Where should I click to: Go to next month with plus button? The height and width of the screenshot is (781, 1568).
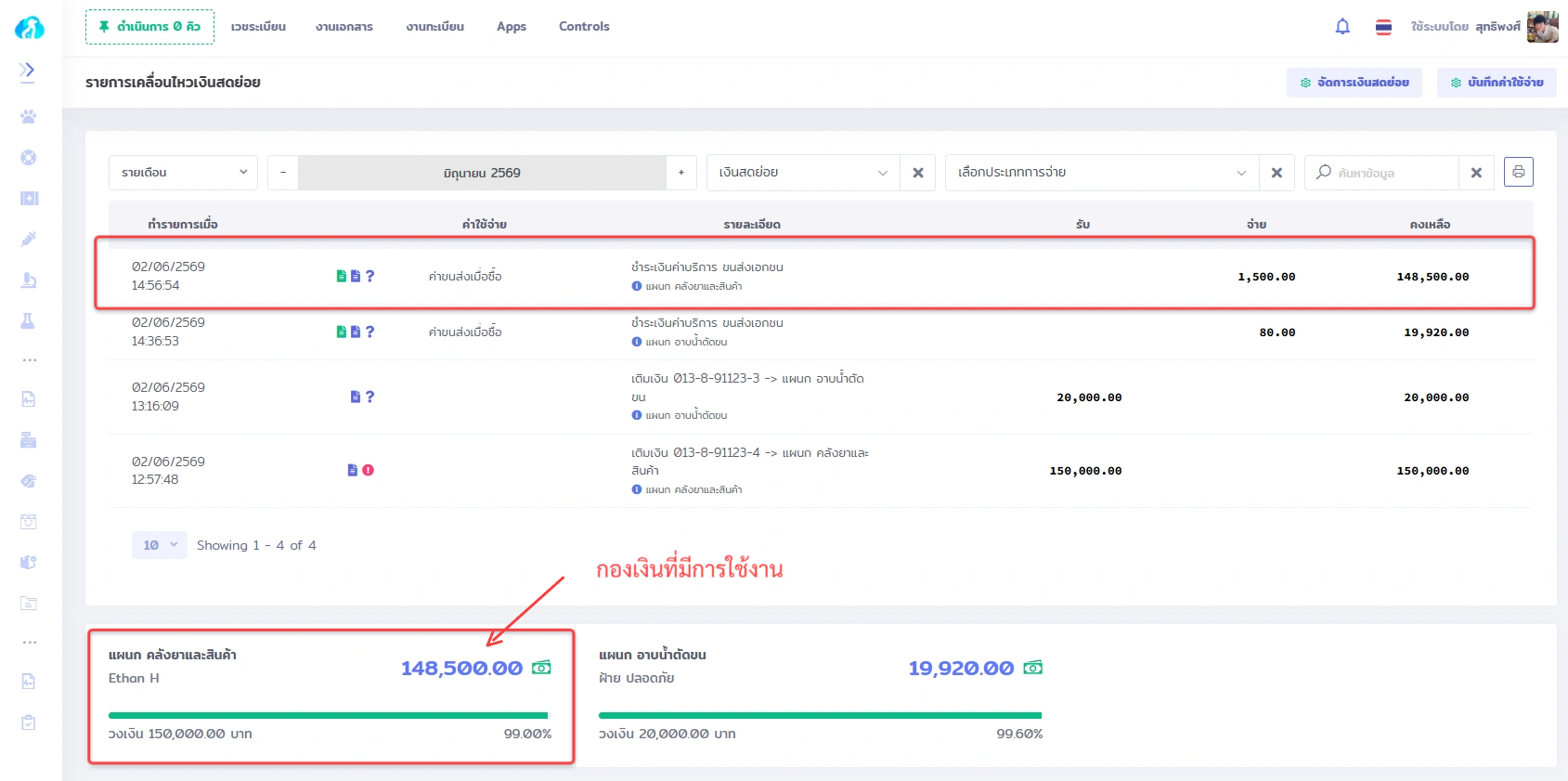[x=681, y=173]
